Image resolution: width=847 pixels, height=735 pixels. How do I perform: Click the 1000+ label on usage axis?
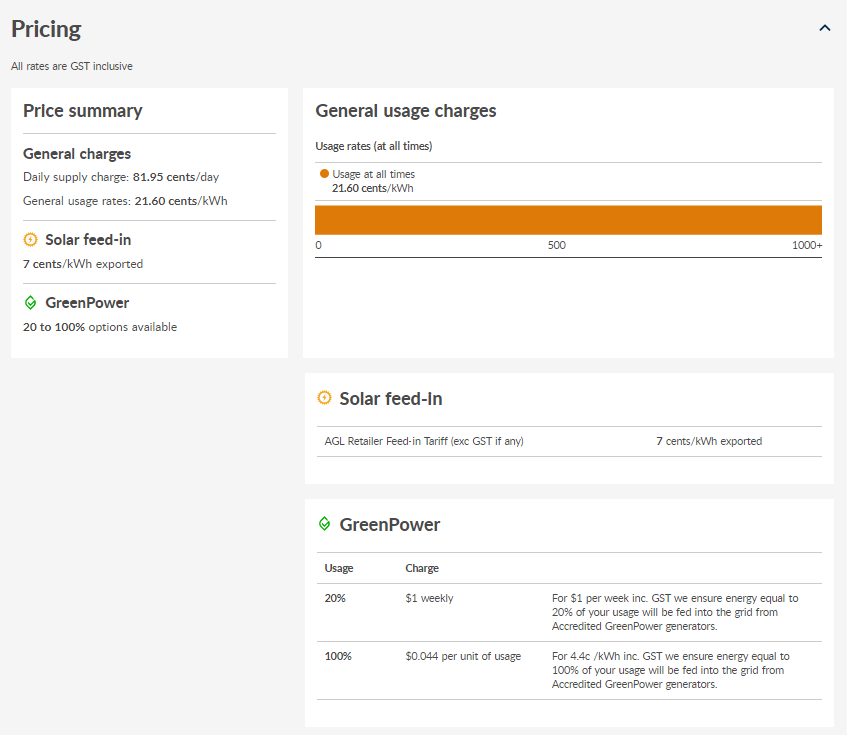click(806, 246)
